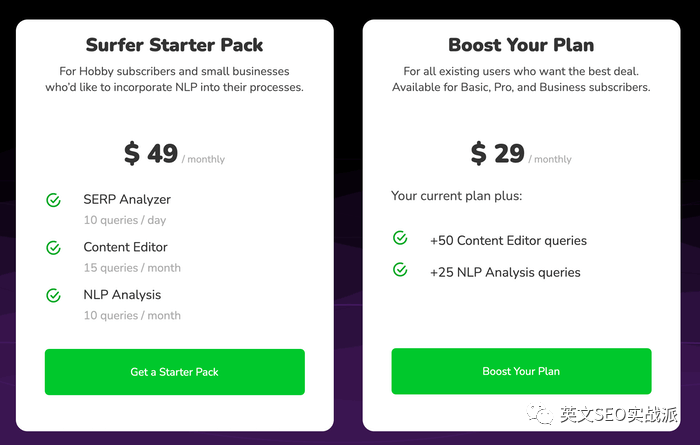Click the Surfer Starter Pack heading
The width and height of the screenshot is (700, 445).
pos(175,45)
